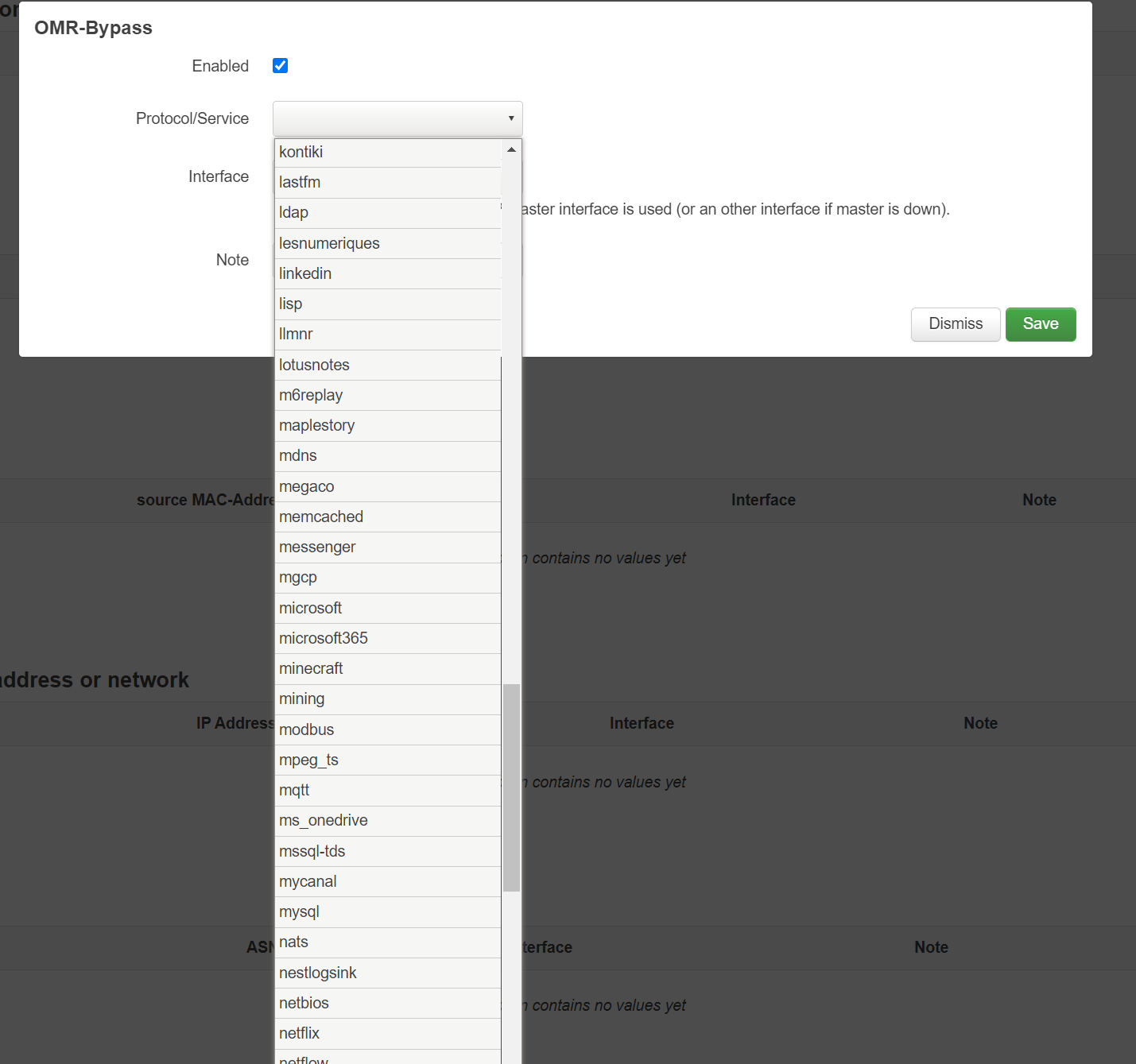Click the scroll-up arrow in the protocol list
1136x1064 pixels.
[511, 149]
